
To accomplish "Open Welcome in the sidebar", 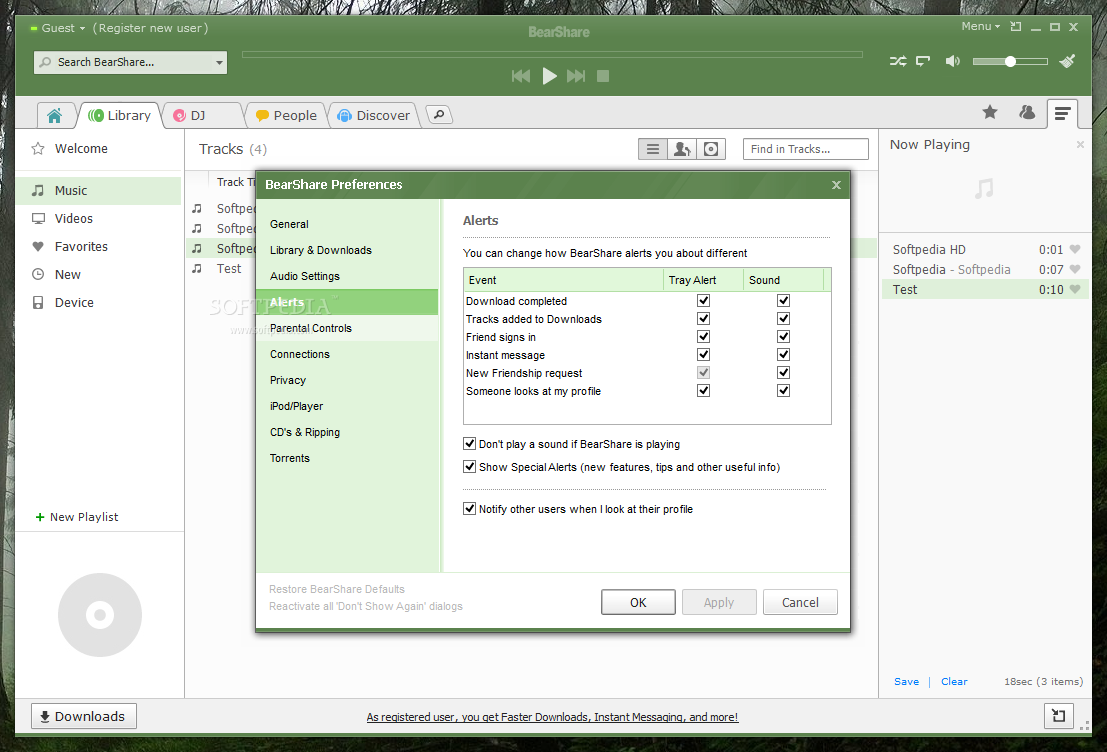I will pyautogui.click(x=81, y=148).
